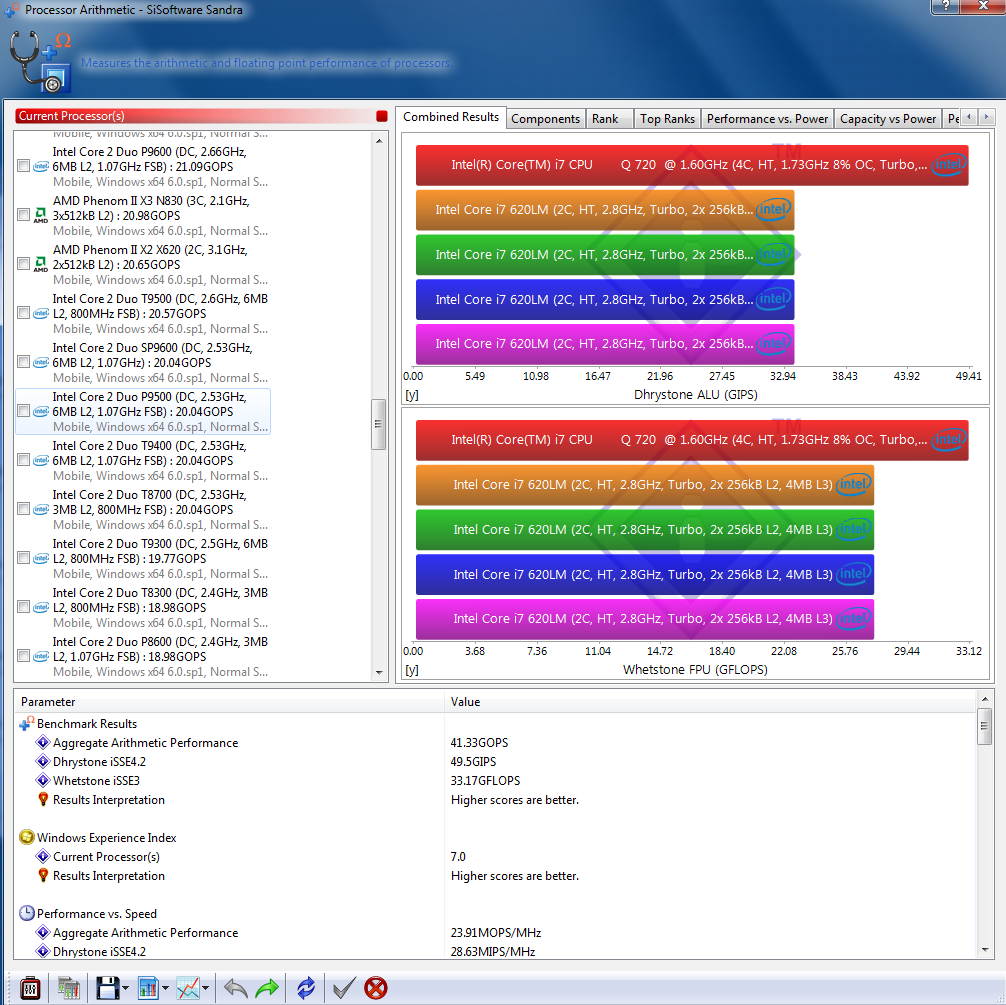Screen dimensions: 1006x1005
Task: Click the Windows Experience Index icon
Action: [x=26, y=838]
